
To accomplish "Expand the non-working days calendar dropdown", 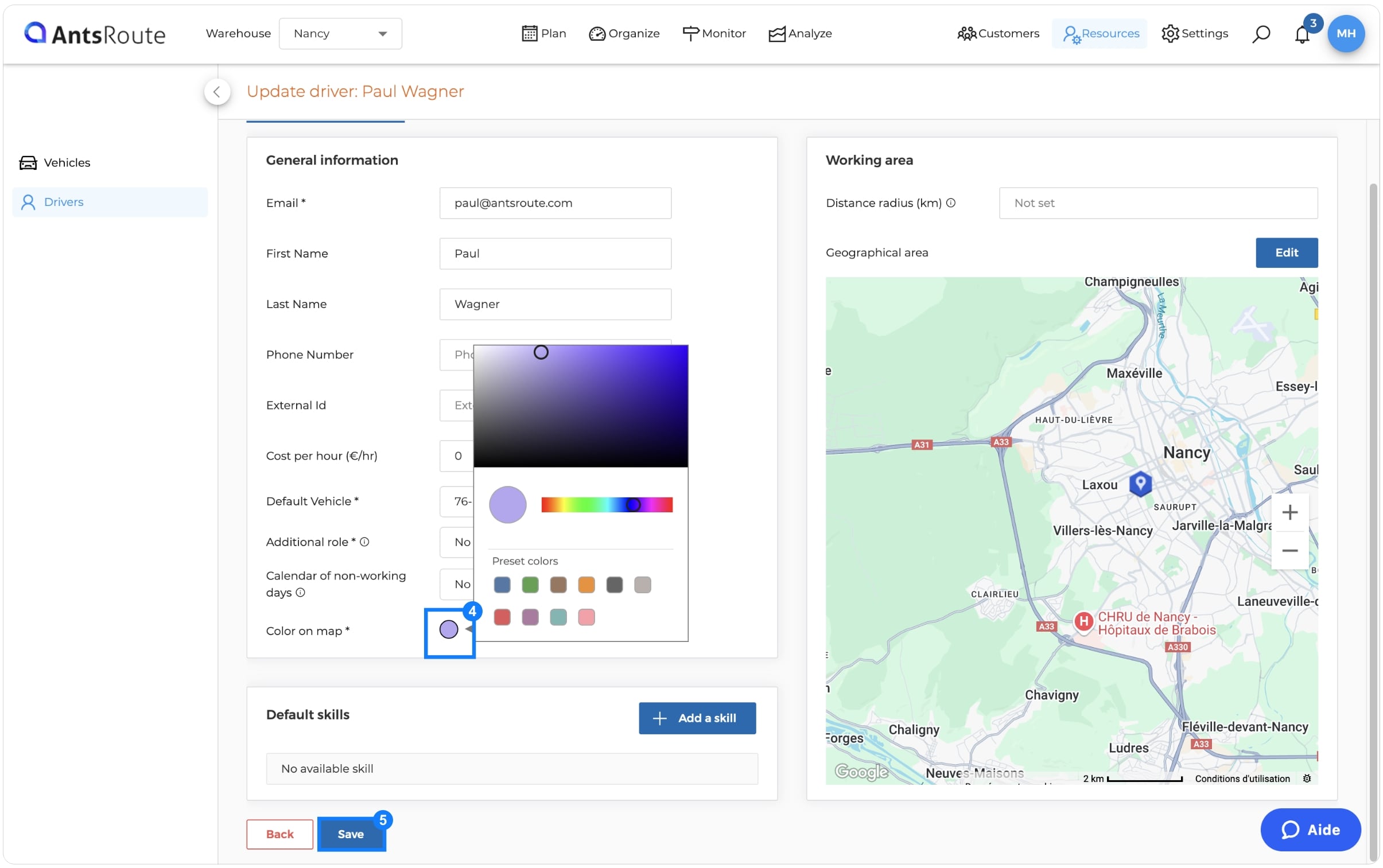I will click(456, 584).
